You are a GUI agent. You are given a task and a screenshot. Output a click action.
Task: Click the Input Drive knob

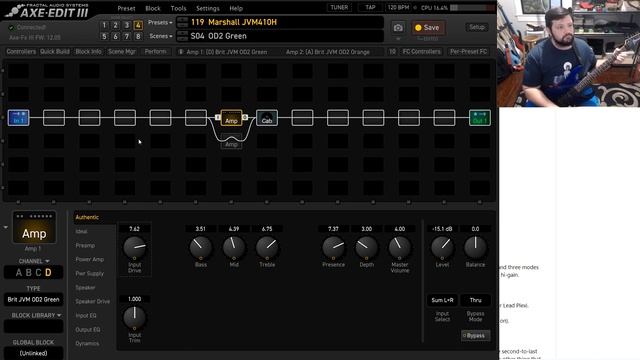(134, 247)
